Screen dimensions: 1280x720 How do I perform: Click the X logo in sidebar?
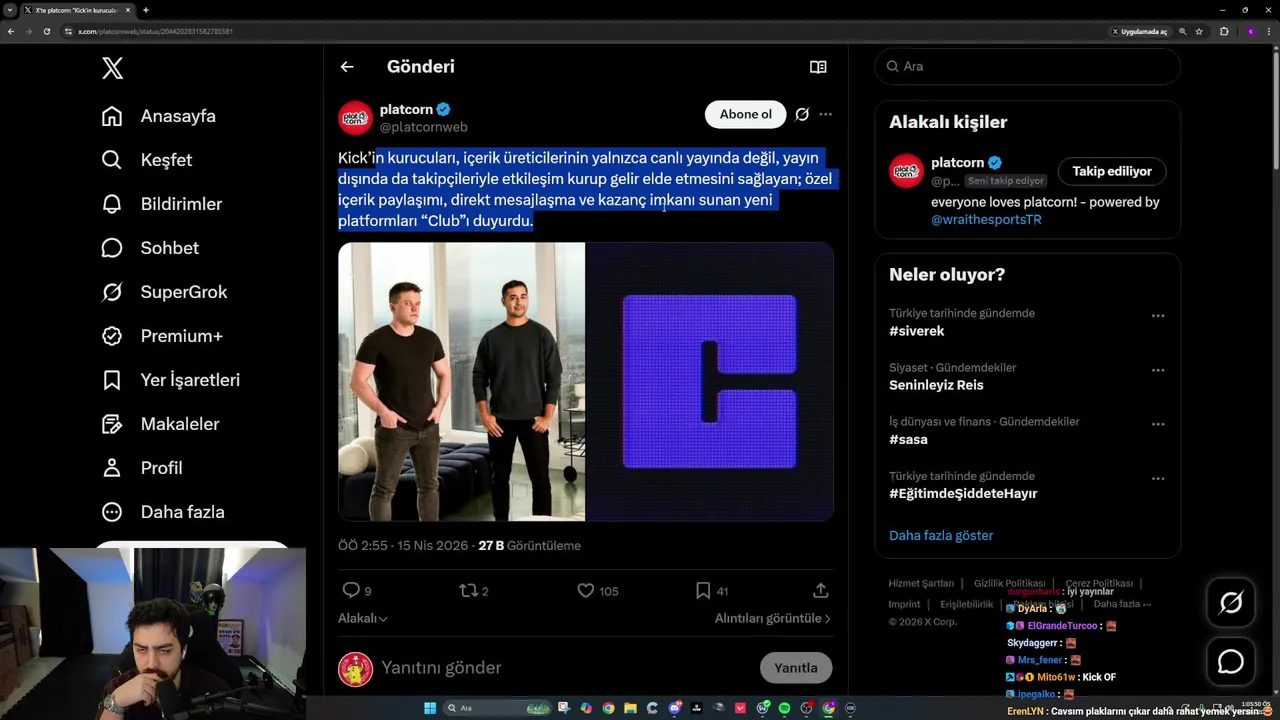pos(112,68)
